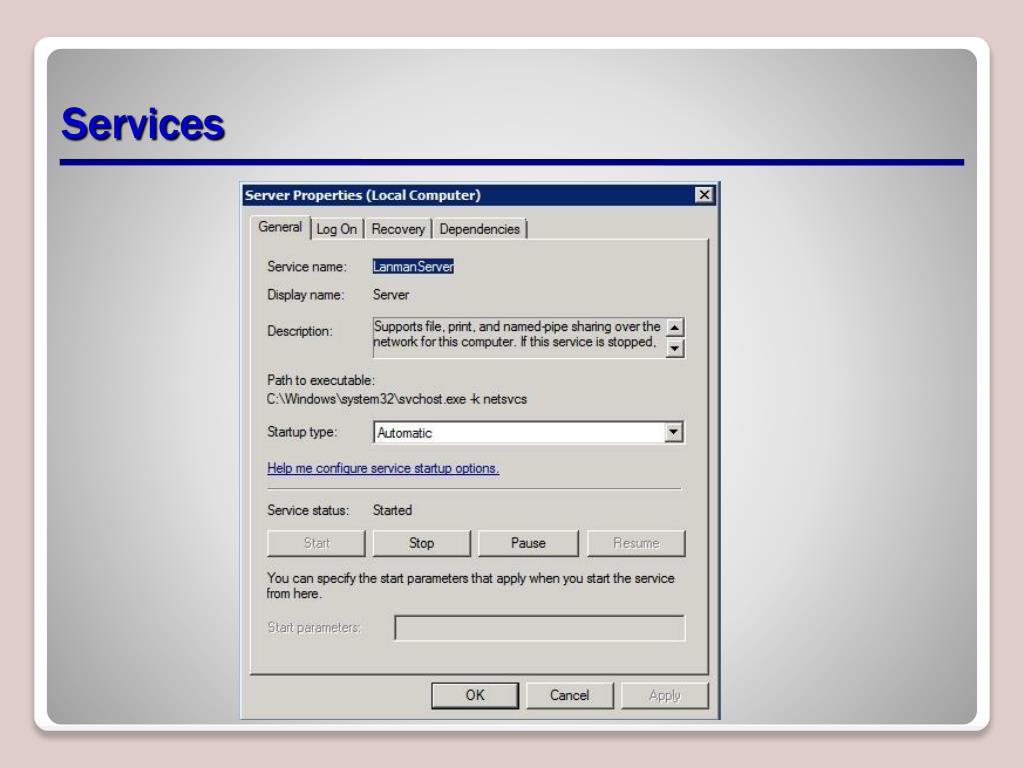Open the Log On tab
This screenshot has height=768, width=1024.
click(x=336, y=229)
